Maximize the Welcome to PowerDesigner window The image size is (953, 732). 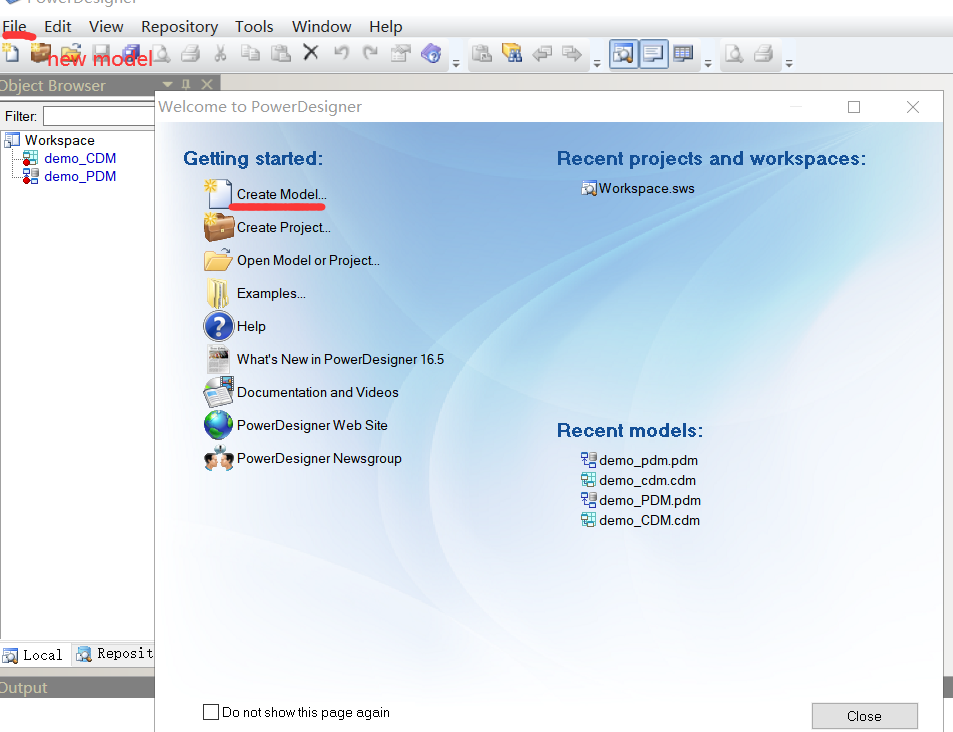coord(854,107)
